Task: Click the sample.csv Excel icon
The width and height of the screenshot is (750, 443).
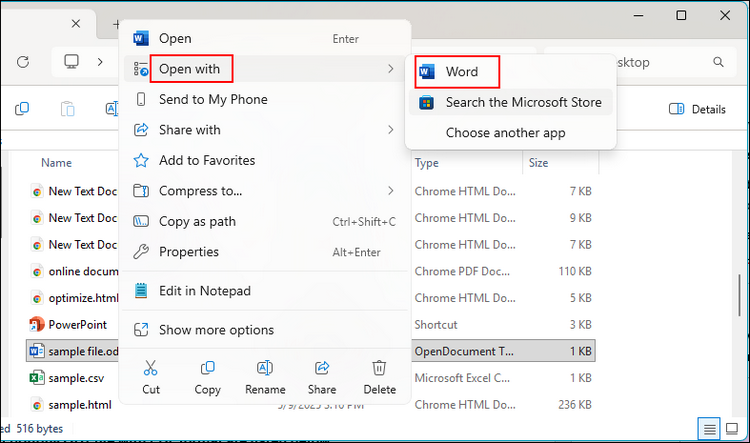Action: 37,378
